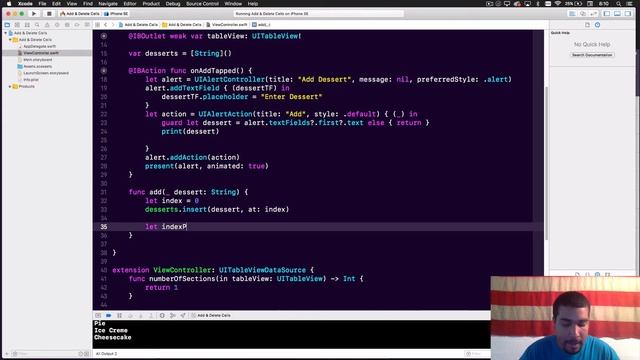Select LaunchScreen.storyboard in the navigator
Image resolution: width=640 pixels, height=360 pixels.
[x=46, y=73]
